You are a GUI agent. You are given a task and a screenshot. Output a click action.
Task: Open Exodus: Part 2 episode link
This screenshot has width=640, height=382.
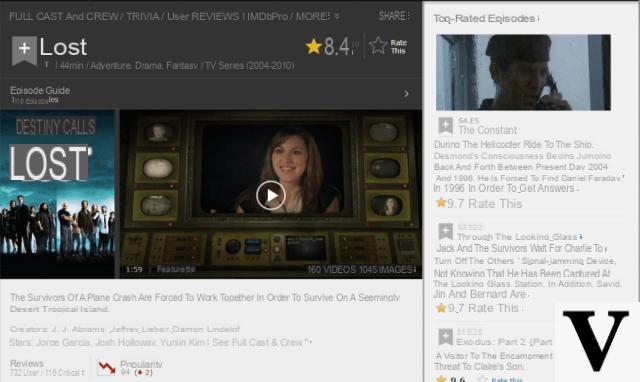pyautogui.click(x=504, y=342)
